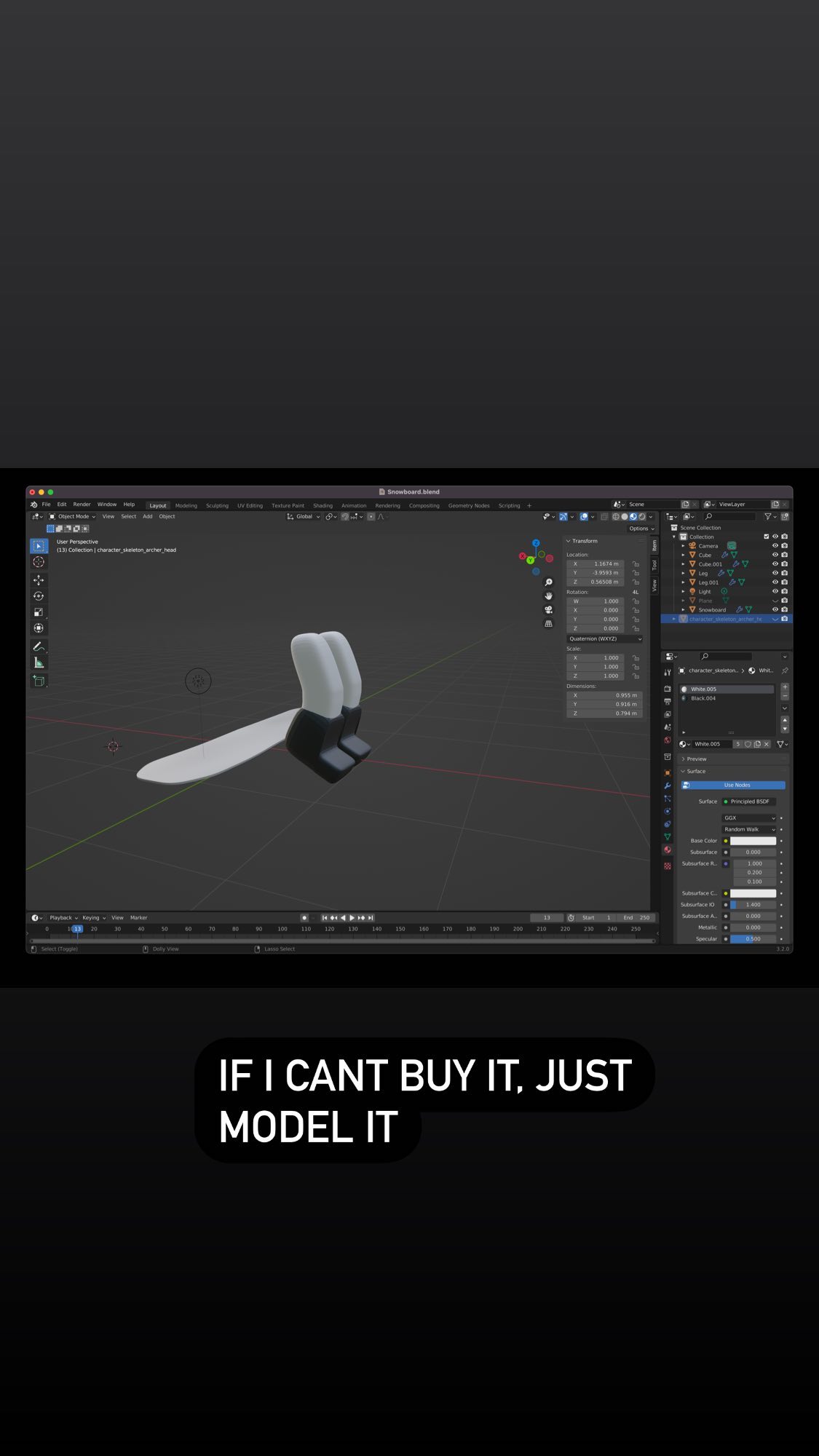Open the Object Mode dropdown
819x1456 pixels.
(x=72, y=517)
